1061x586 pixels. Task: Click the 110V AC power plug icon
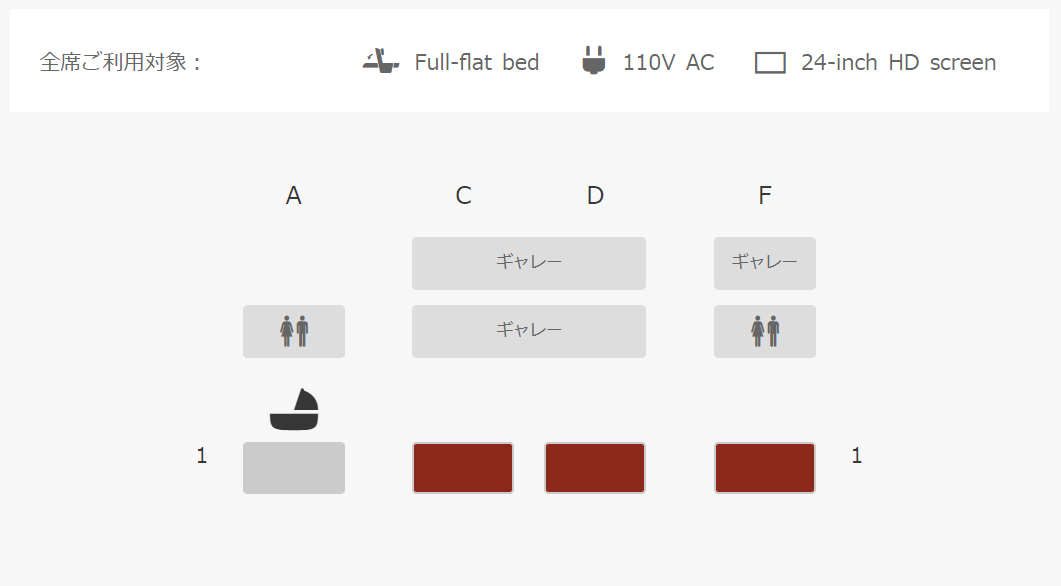593,60
